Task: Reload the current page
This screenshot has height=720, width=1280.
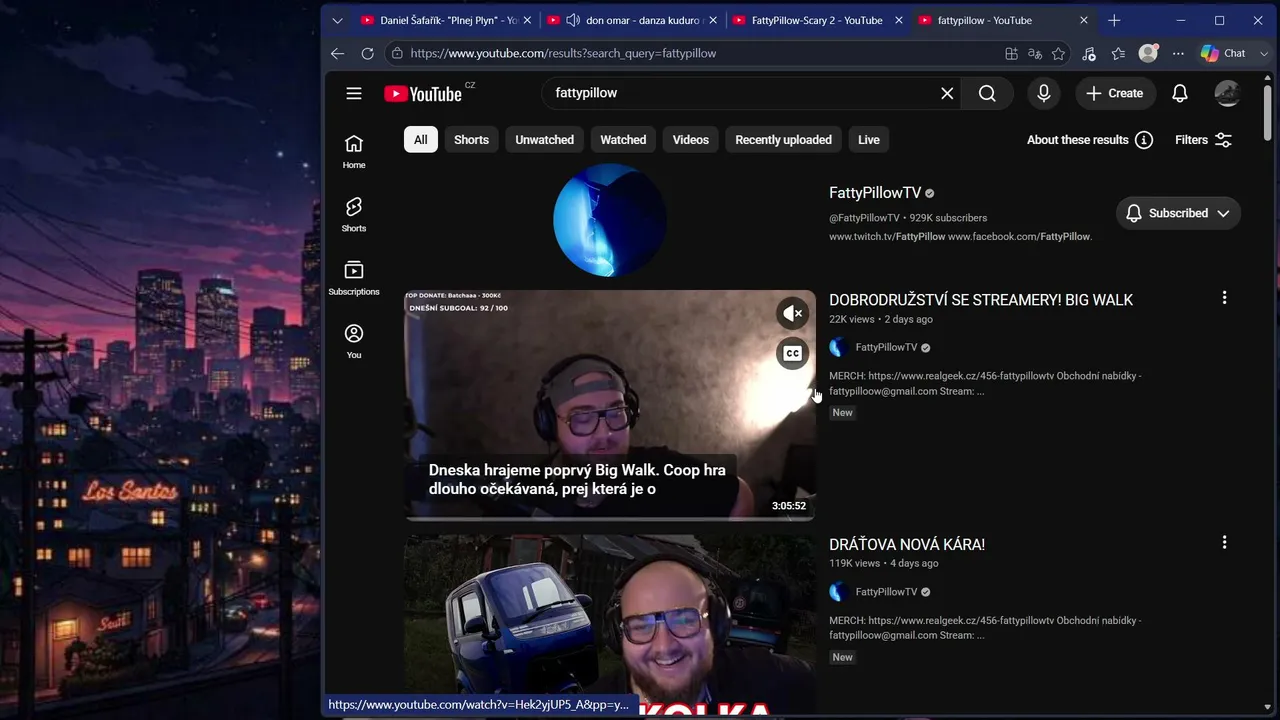Action: click(367, 53)
